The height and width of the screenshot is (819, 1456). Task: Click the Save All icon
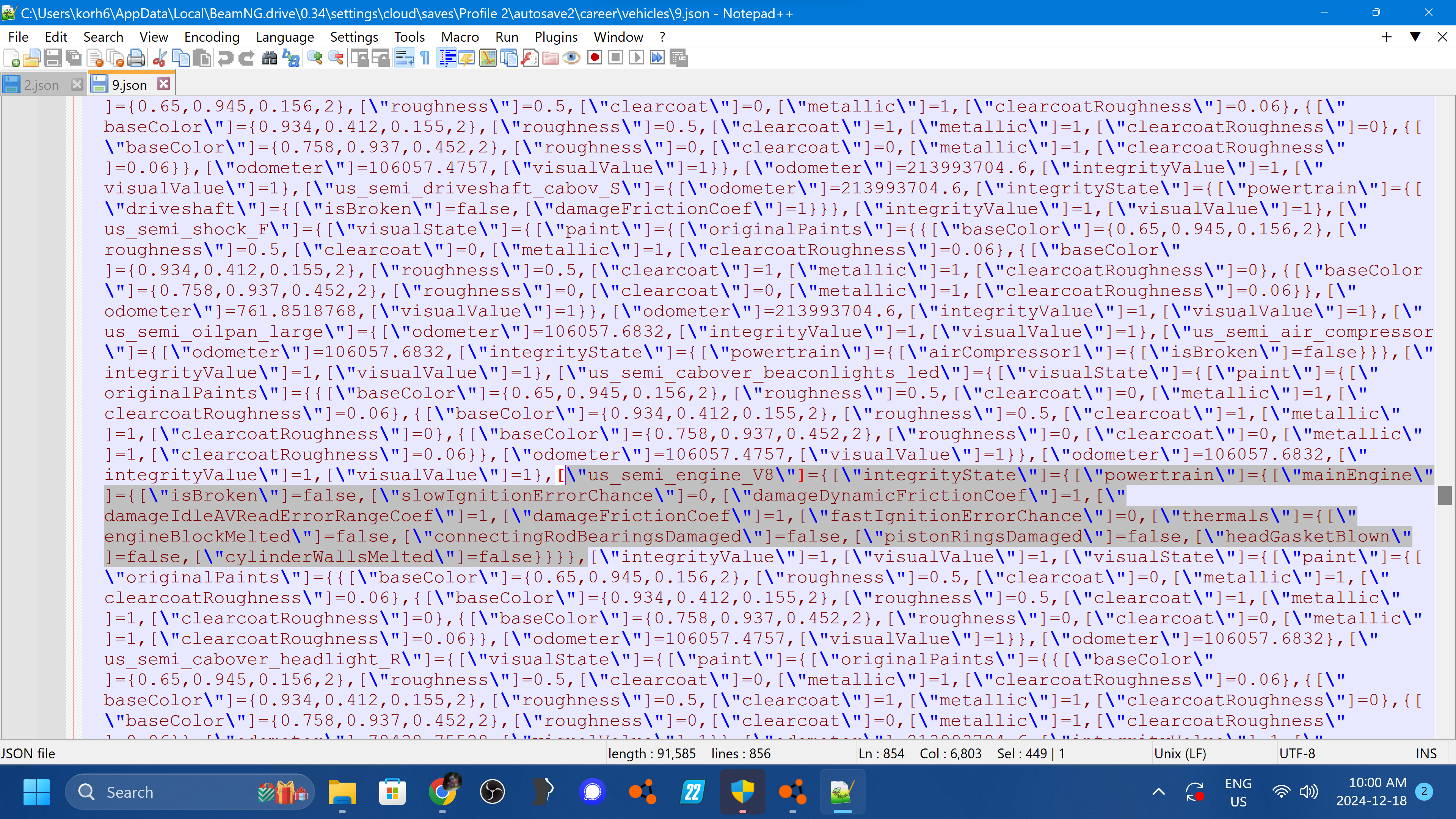click(74, 58)
